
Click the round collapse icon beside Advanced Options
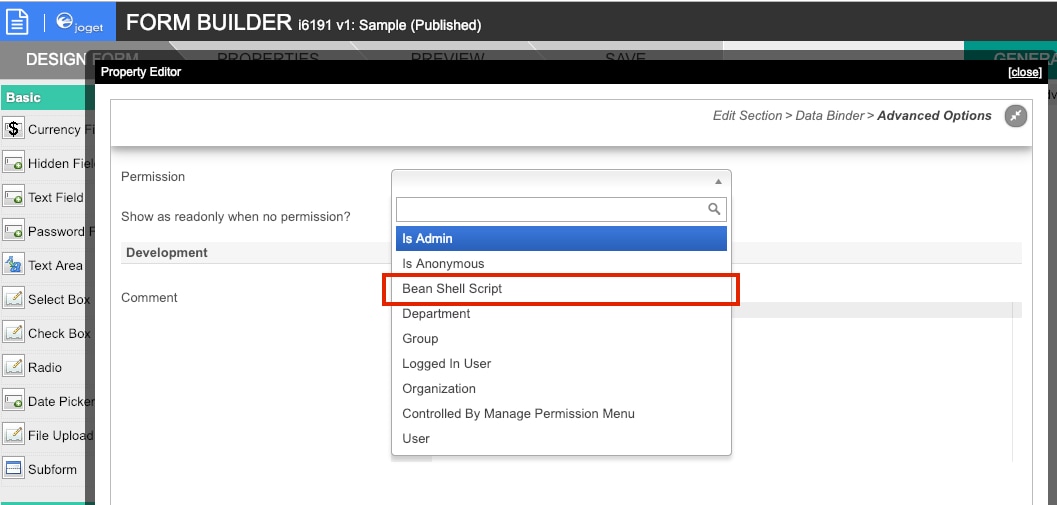(1016, 116)
